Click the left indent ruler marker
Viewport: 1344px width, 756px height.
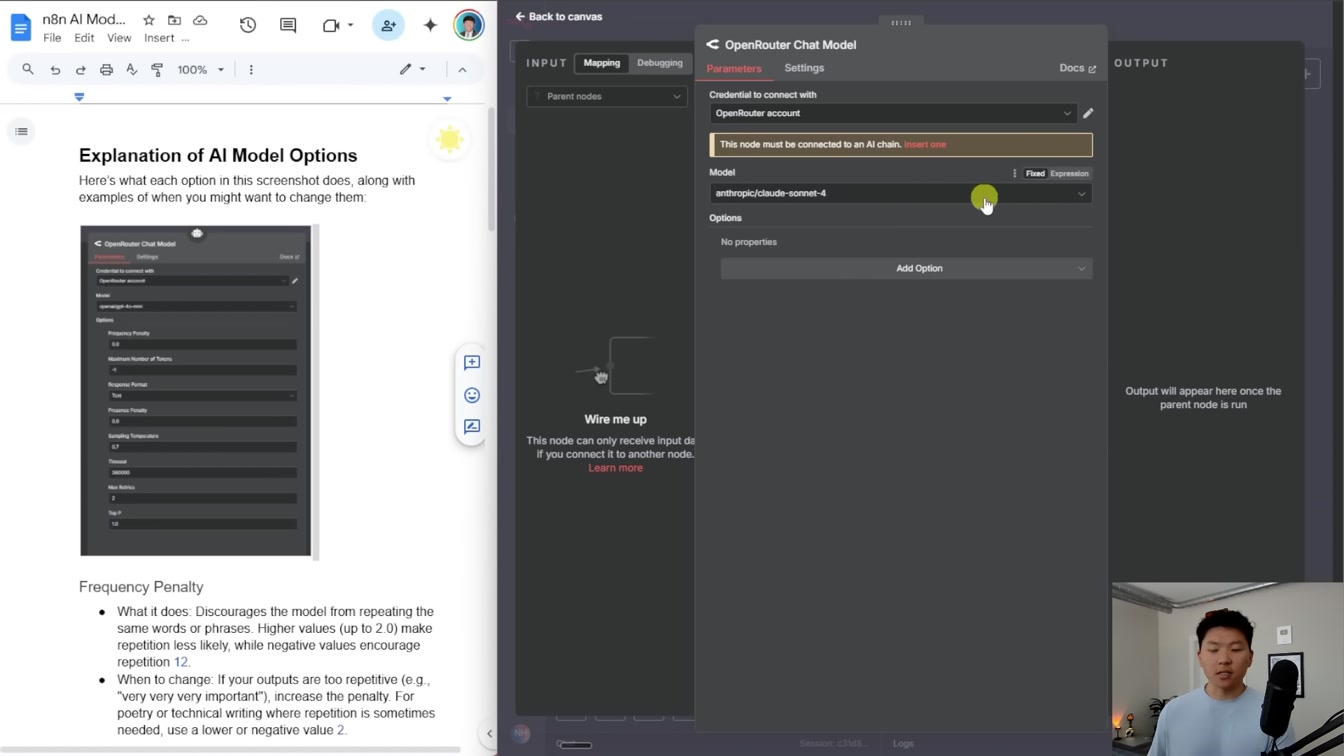79,97
